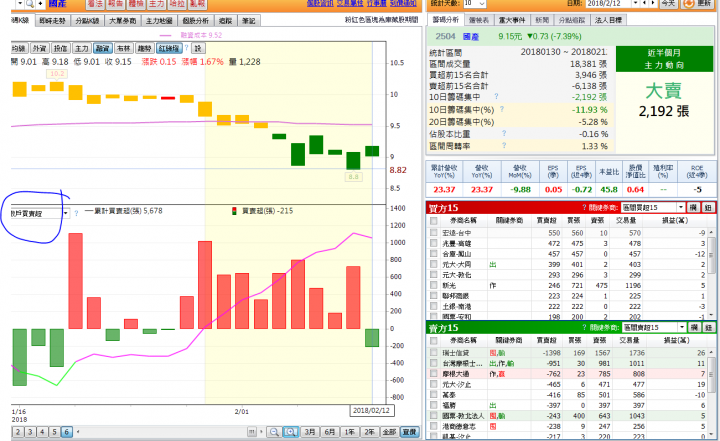Switch to the 分點K線 tab
Image resolution: width=720 pixels, height=441 pixels.
[87, 21]
